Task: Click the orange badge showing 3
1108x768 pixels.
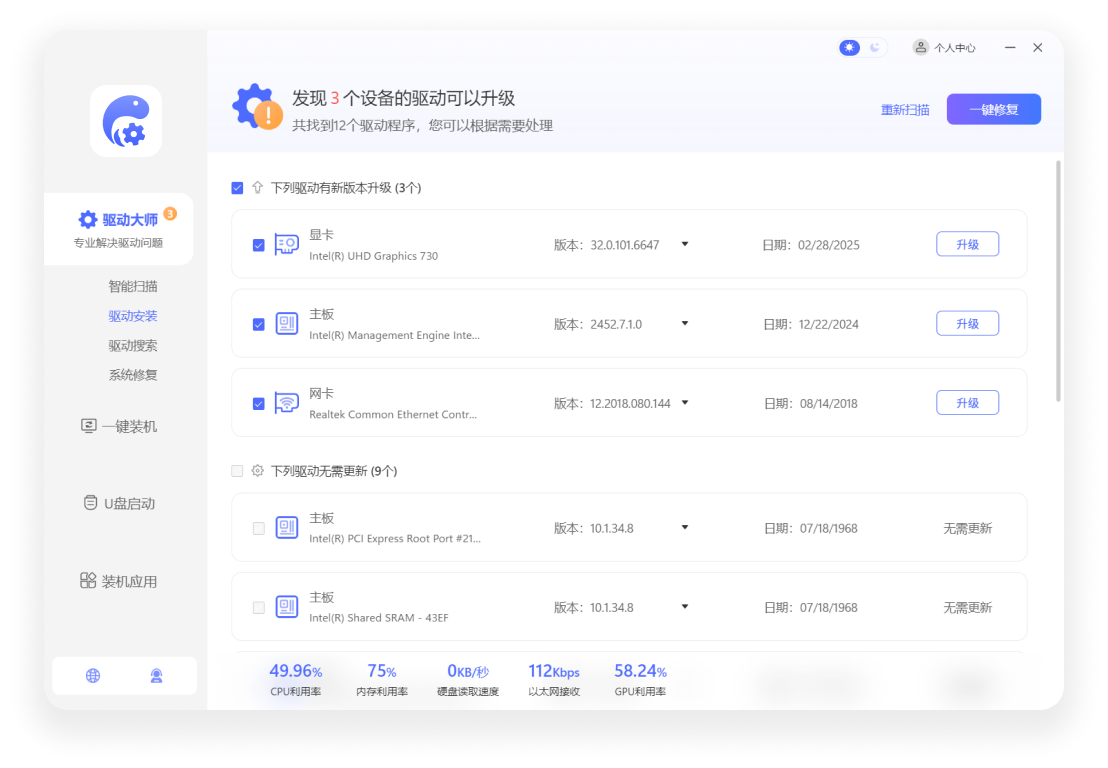Action: (170, 213)
